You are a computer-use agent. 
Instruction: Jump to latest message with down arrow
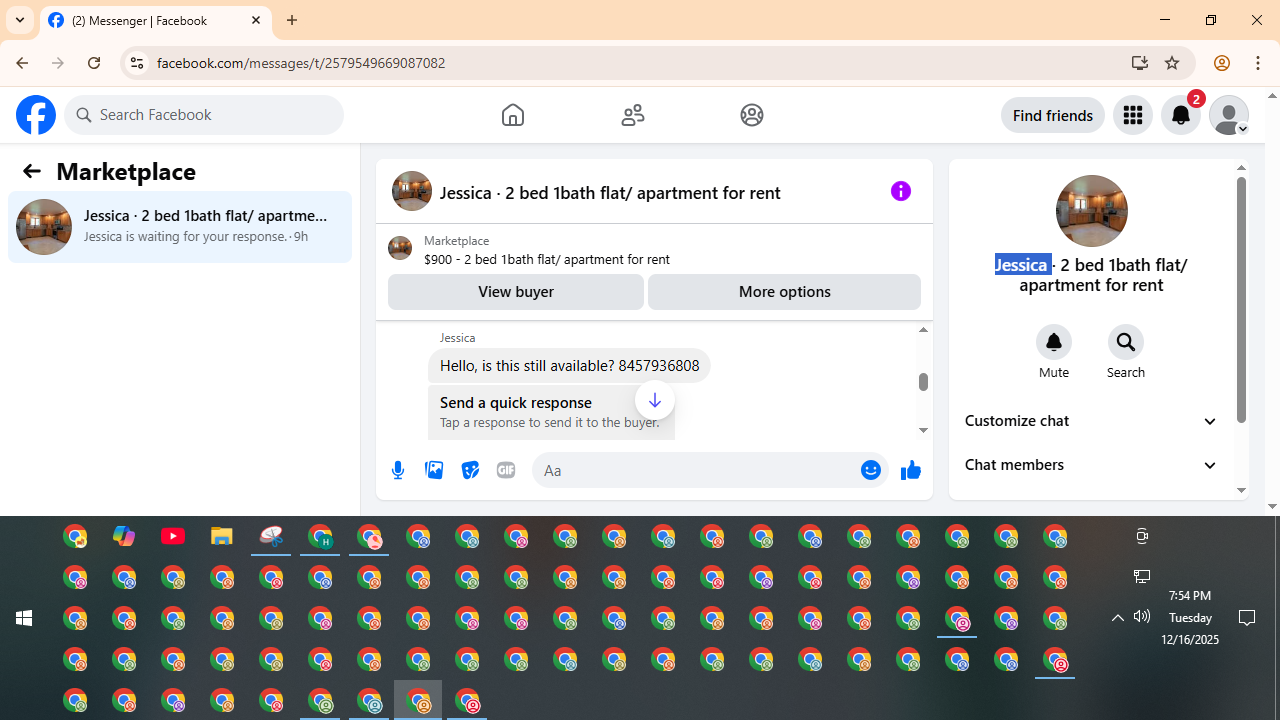point(655,400)
